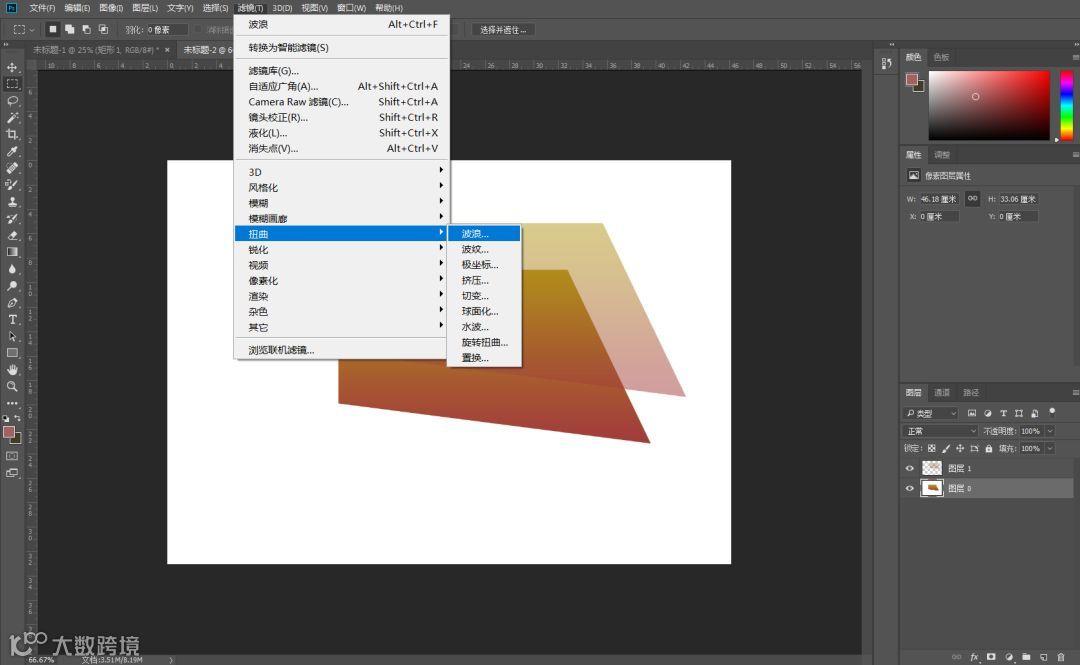Screen dimensions: 1080x665
Task: Select the Blur tool
Action: pyautogui.click(x=12, y=269)
